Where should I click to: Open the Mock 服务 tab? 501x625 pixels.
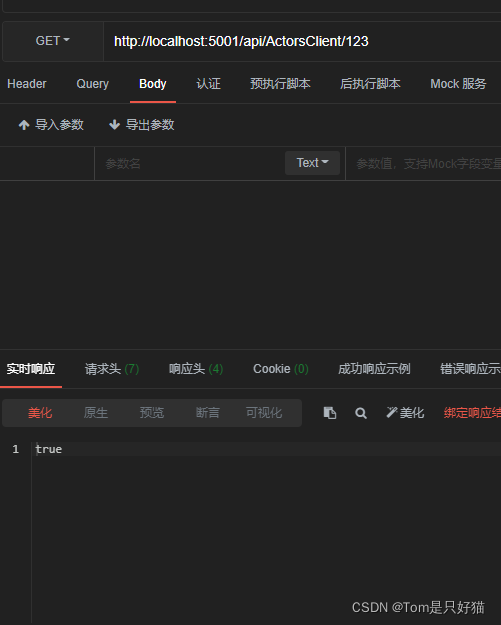pyautogui.click(x=458, y=84)
